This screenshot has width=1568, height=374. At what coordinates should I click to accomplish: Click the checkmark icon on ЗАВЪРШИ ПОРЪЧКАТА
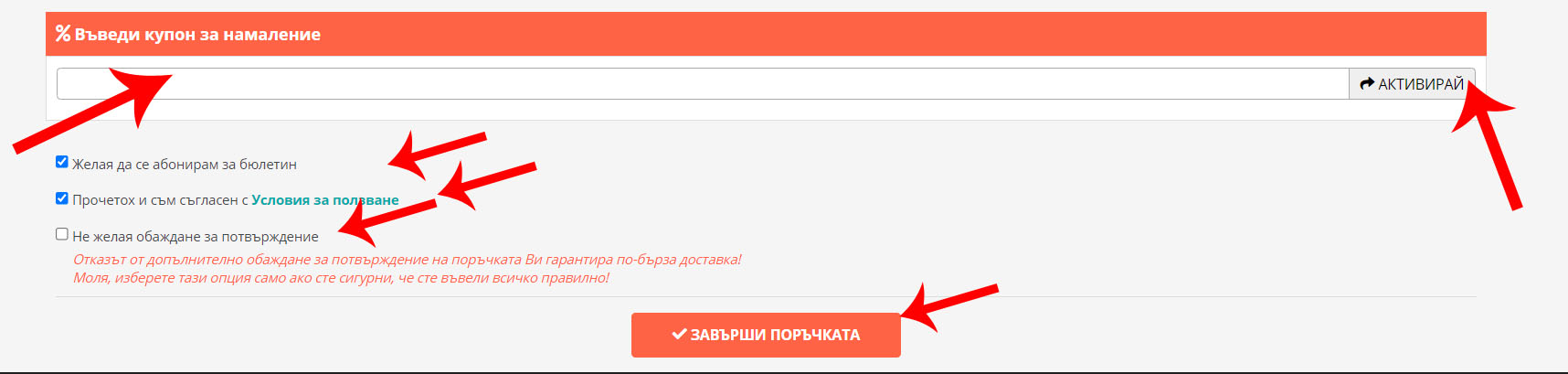tap(679, 334)
